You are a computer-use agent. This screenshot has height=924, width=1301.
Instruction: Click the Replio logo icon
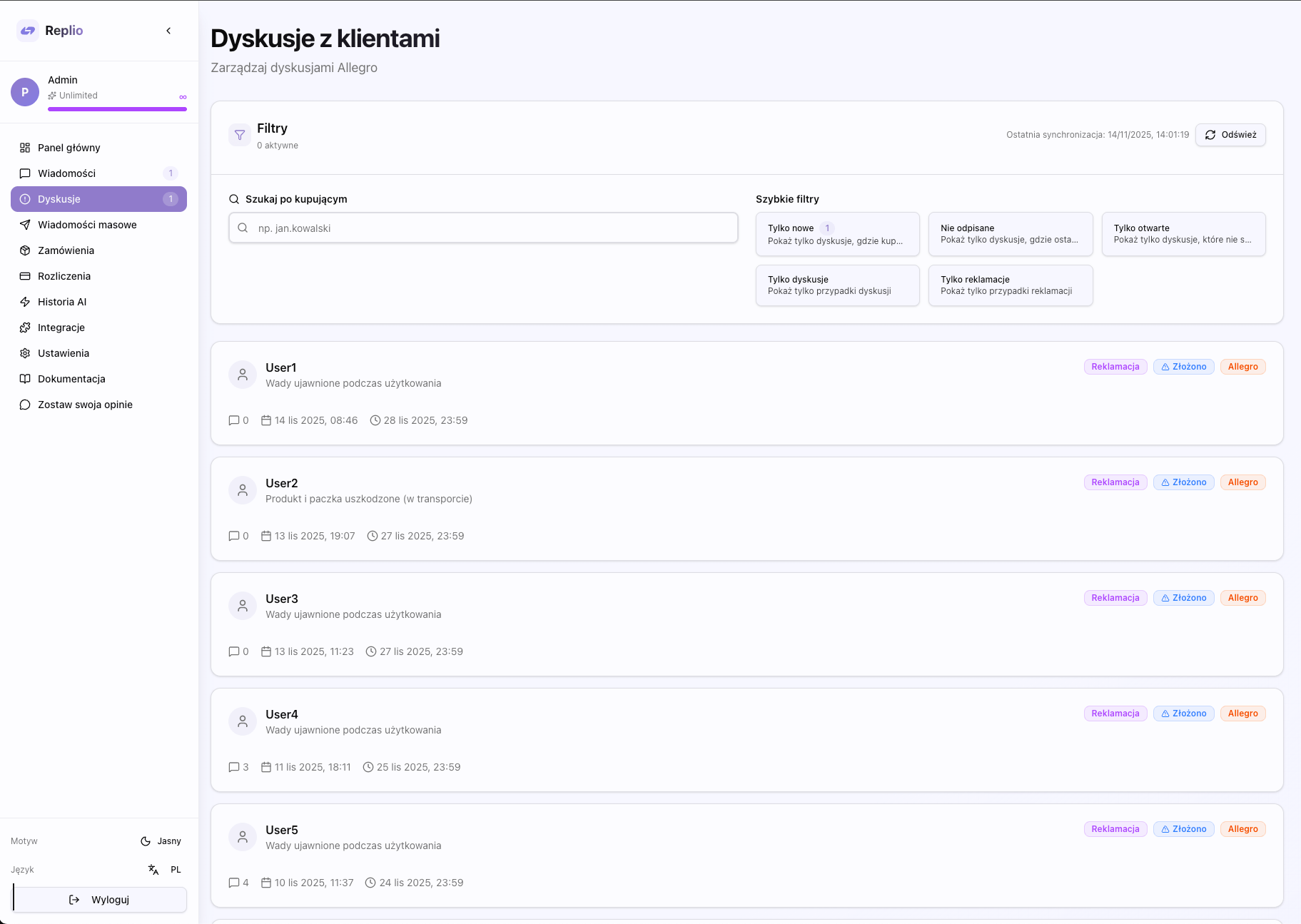pos(27,31)
